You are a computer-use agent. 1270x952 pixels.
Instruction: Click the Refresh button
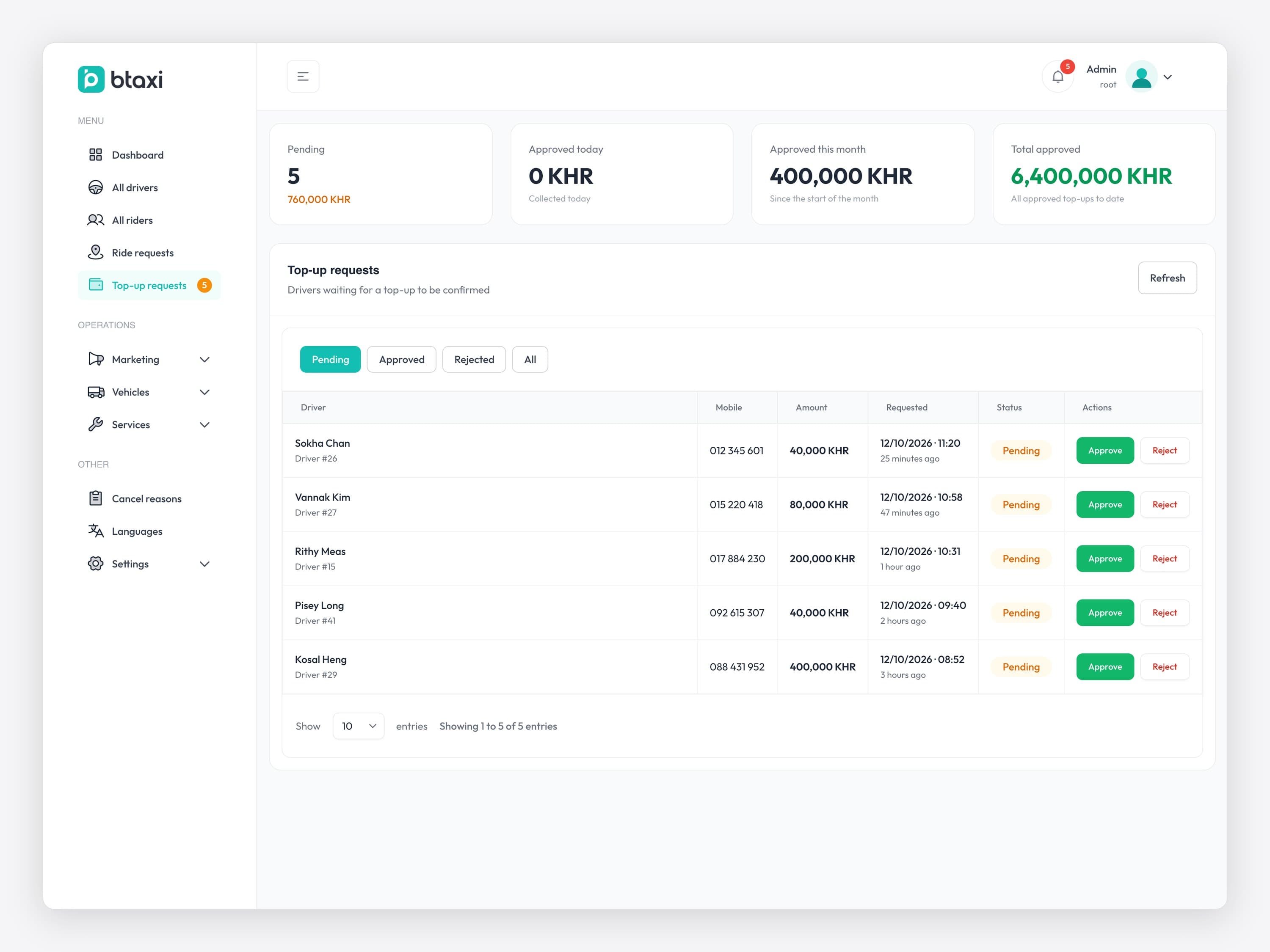click(x=1167, y=278)
